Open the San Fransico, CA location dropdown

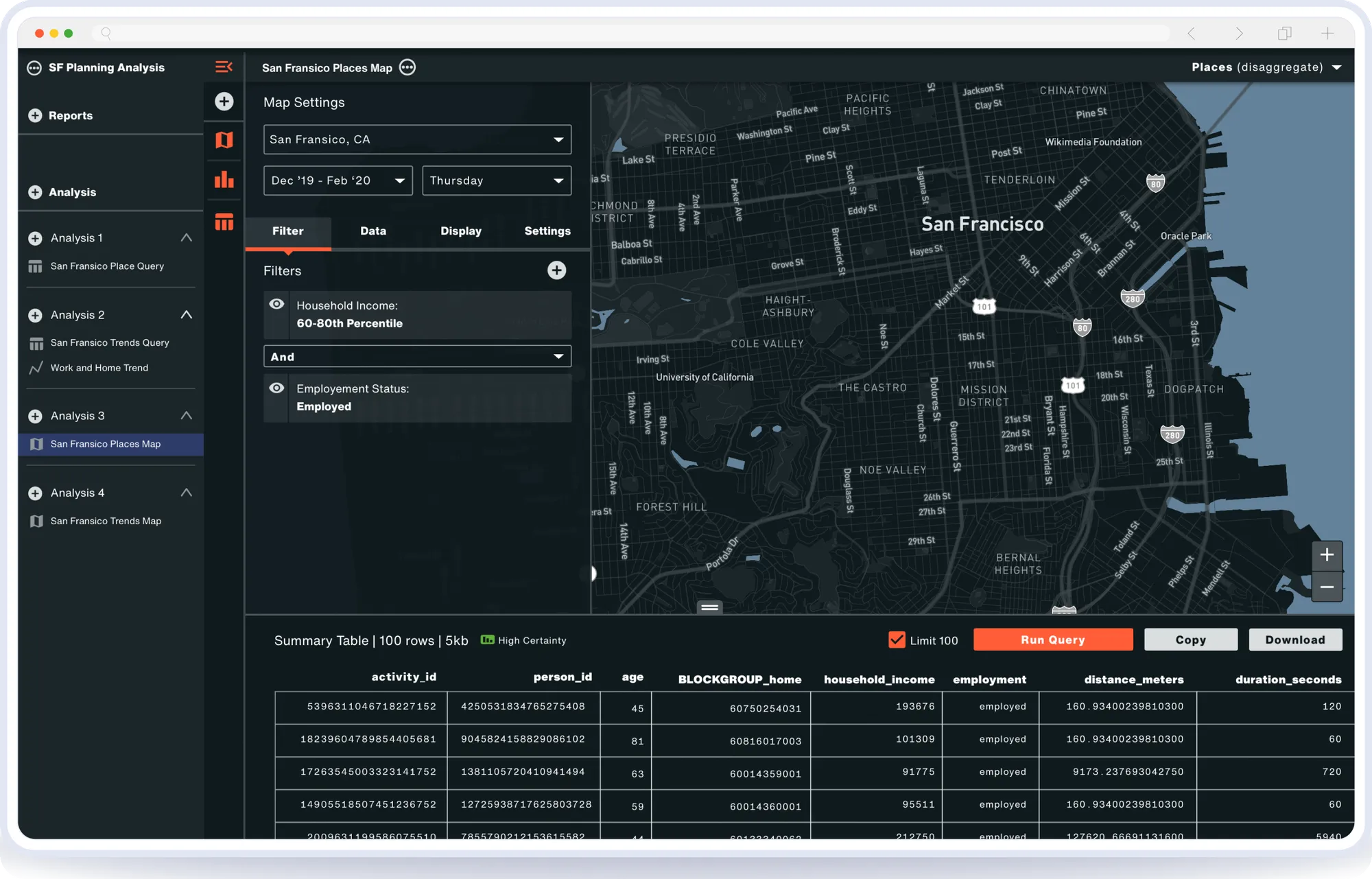point(417,139)
